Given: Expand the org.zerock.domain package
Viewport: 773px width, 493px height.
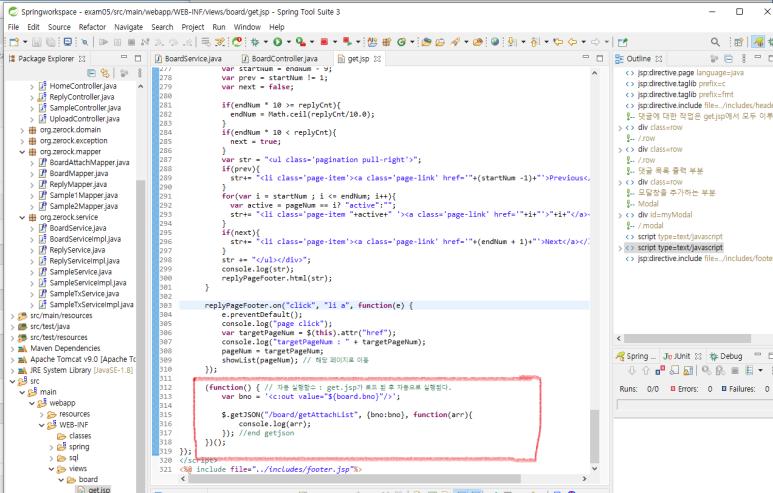Looking at the screenshot, I should click(22, 130).
